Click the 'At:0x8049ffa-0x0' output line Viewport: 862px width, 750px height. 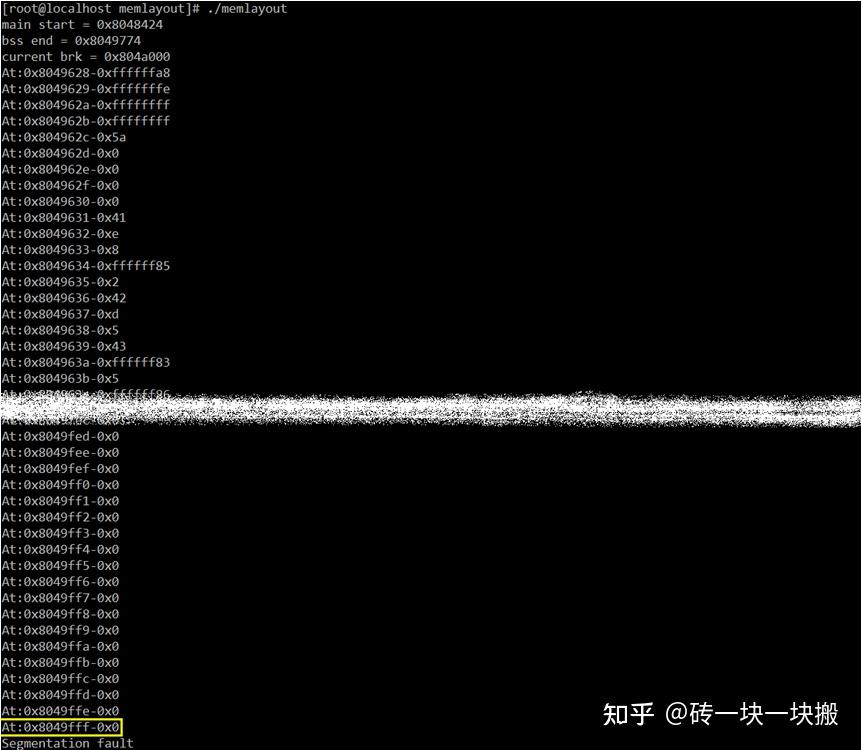click(x=60, y=646)
